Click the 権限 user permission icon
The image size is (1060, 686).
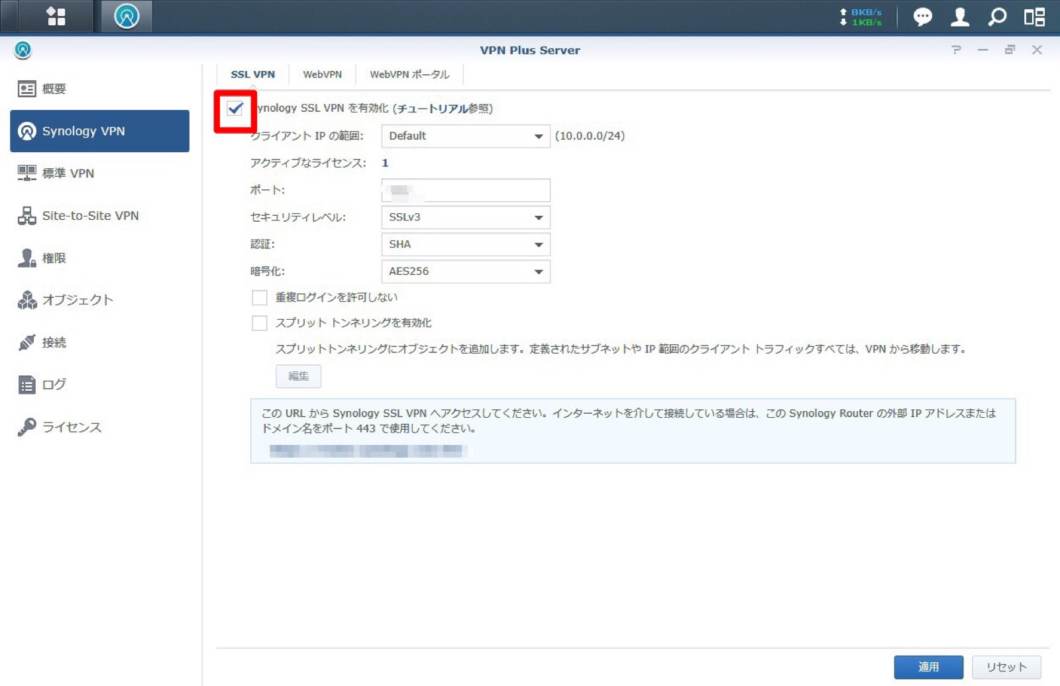click(x=26, y=258)
